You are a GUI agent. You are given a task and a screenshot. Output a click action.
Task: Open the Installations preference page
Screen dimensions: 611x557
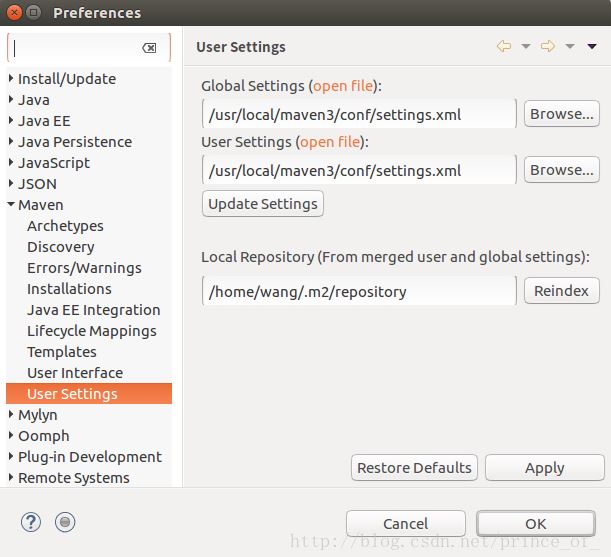click(x=69, y=289)
